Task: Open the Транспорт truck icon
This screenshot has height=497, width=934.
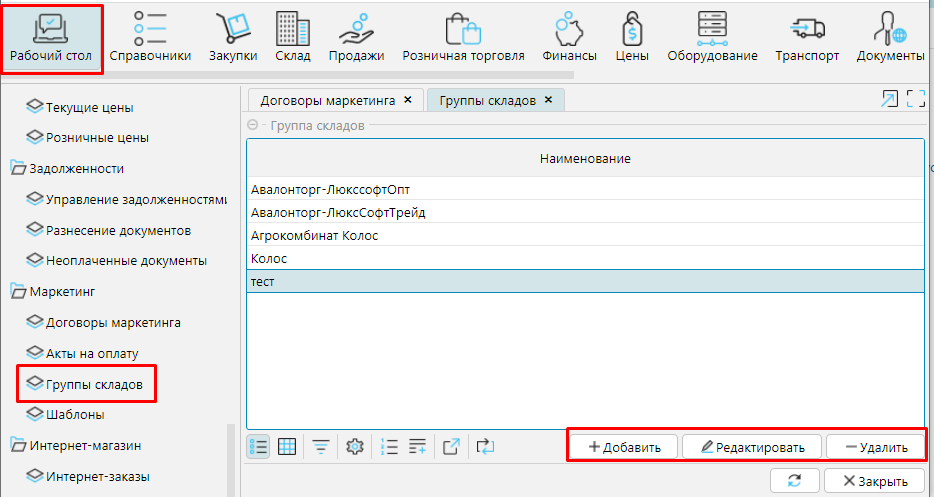Action: tap(806, 37)
